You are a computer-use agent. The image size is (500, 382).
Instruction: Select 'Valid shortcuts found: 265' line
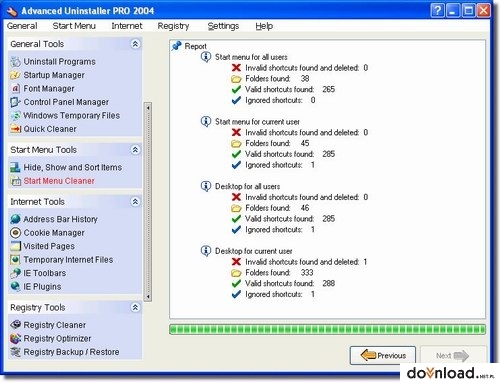click(290, 89)
